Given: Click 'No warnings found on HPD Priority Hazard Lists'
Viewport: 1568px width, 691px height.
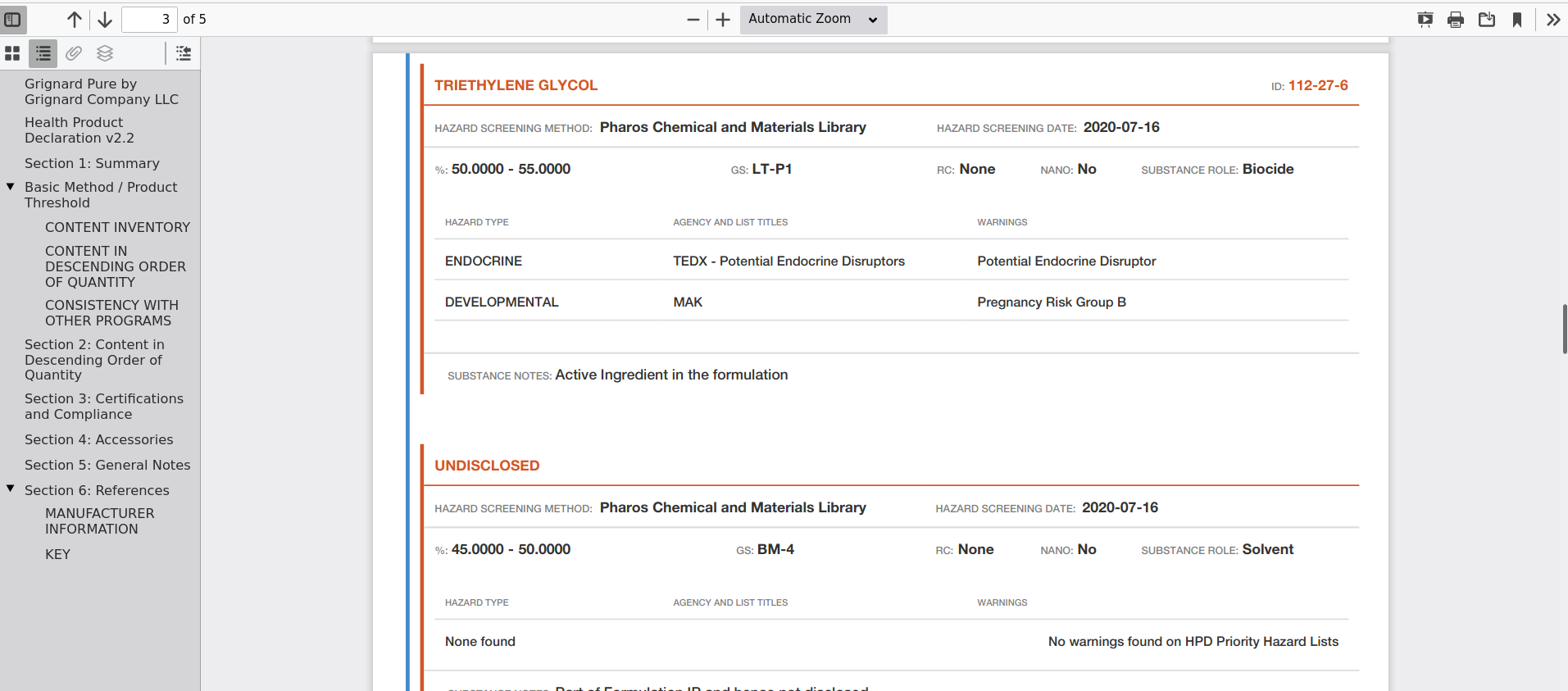Looking at the screenshot, I should pos(1193,641).
